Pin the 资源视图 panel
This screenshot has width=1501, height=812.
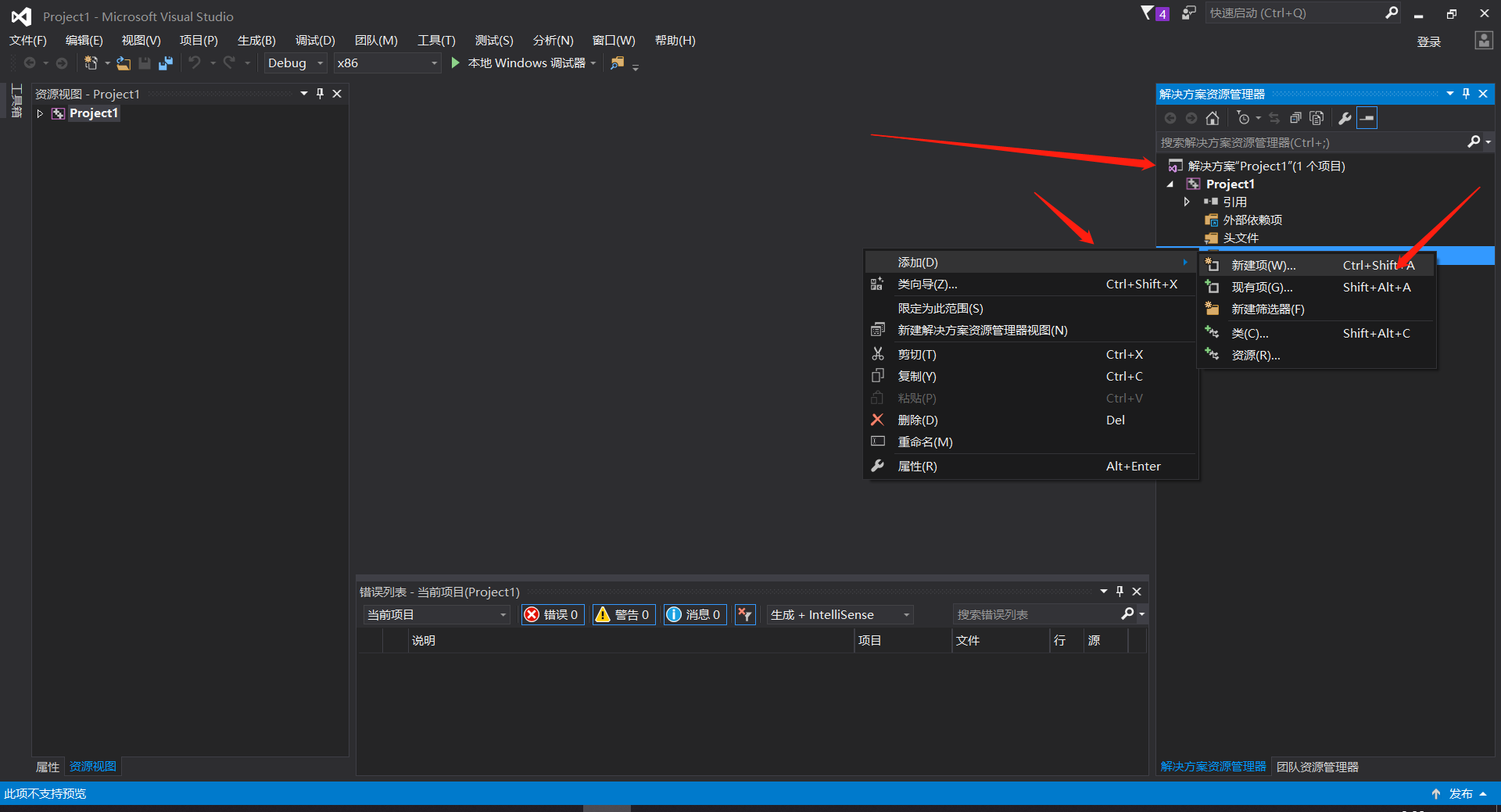[x=320, y=94]
